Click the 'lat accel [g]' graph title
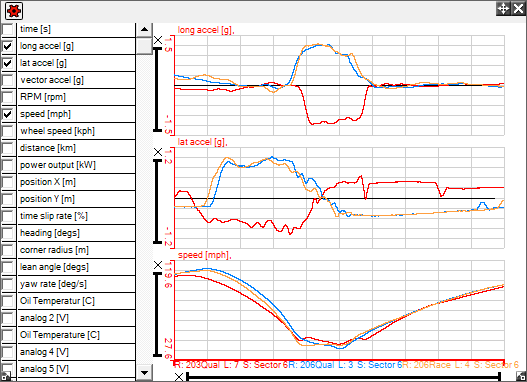527x382 pixels. click(x=202, y=142)
